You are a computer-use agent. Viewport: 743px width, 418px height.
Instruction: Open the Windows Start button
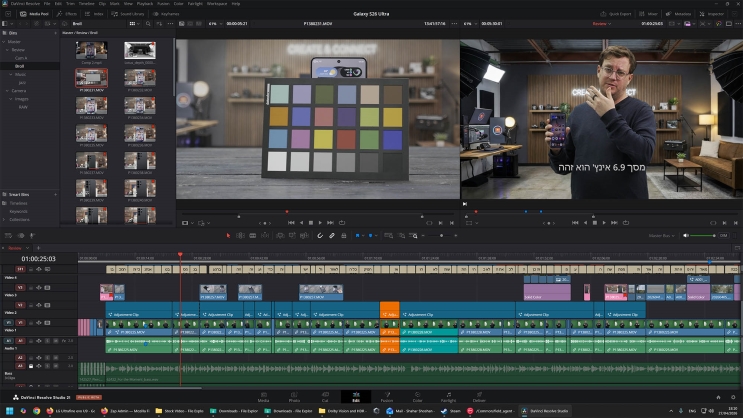coord(9,411)
